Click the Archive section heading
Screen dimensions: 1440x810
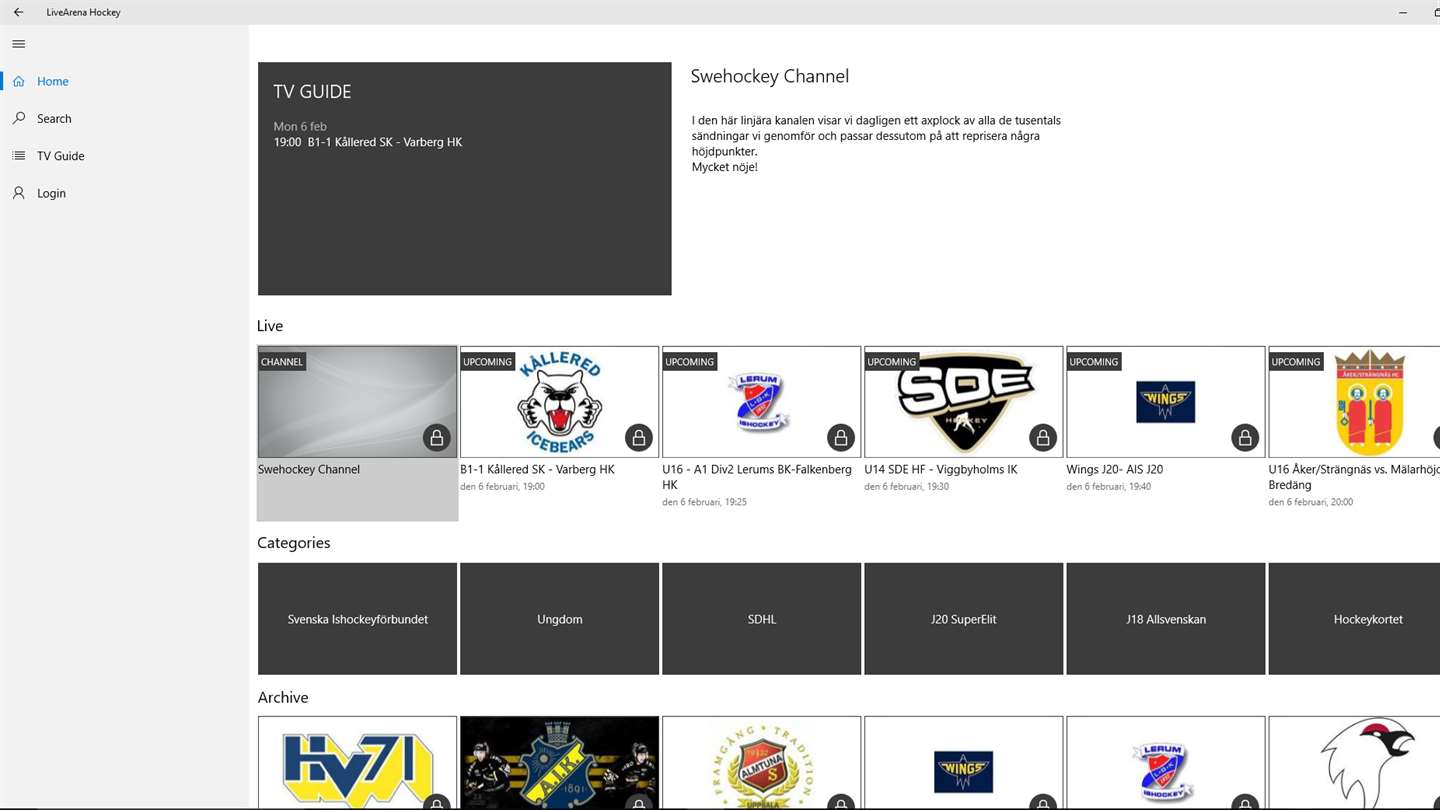tap(282, 698)
